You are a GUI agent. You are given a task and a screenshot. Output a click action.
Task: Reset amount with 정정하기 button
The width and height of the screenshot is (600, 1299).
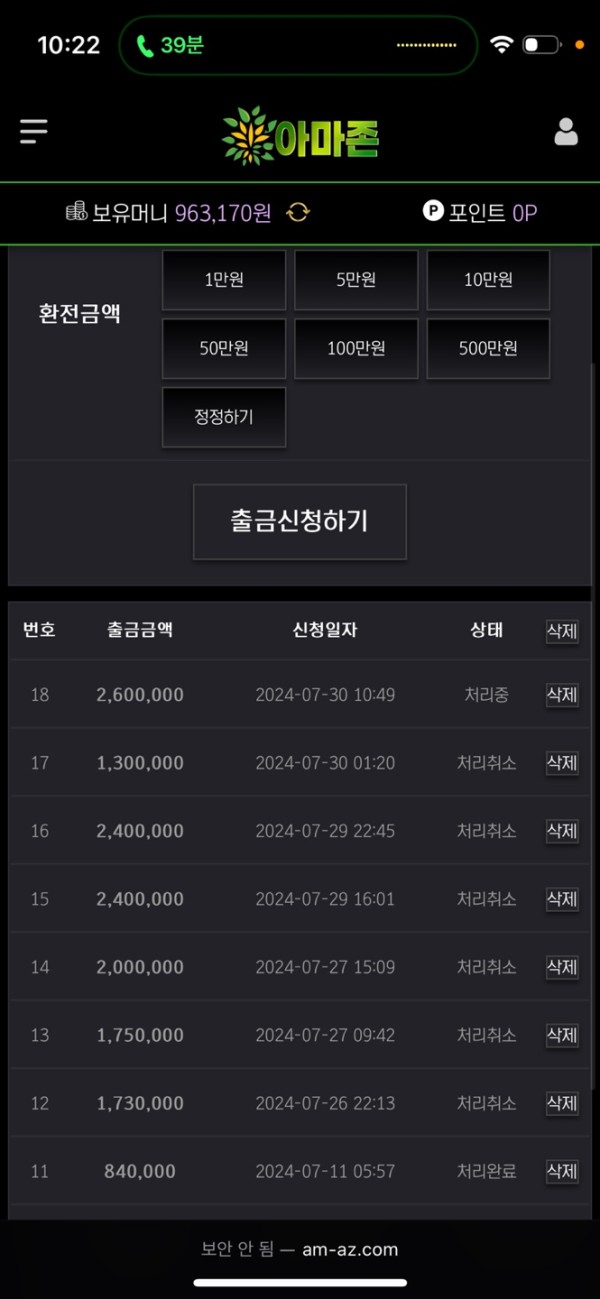pos(224,416)
